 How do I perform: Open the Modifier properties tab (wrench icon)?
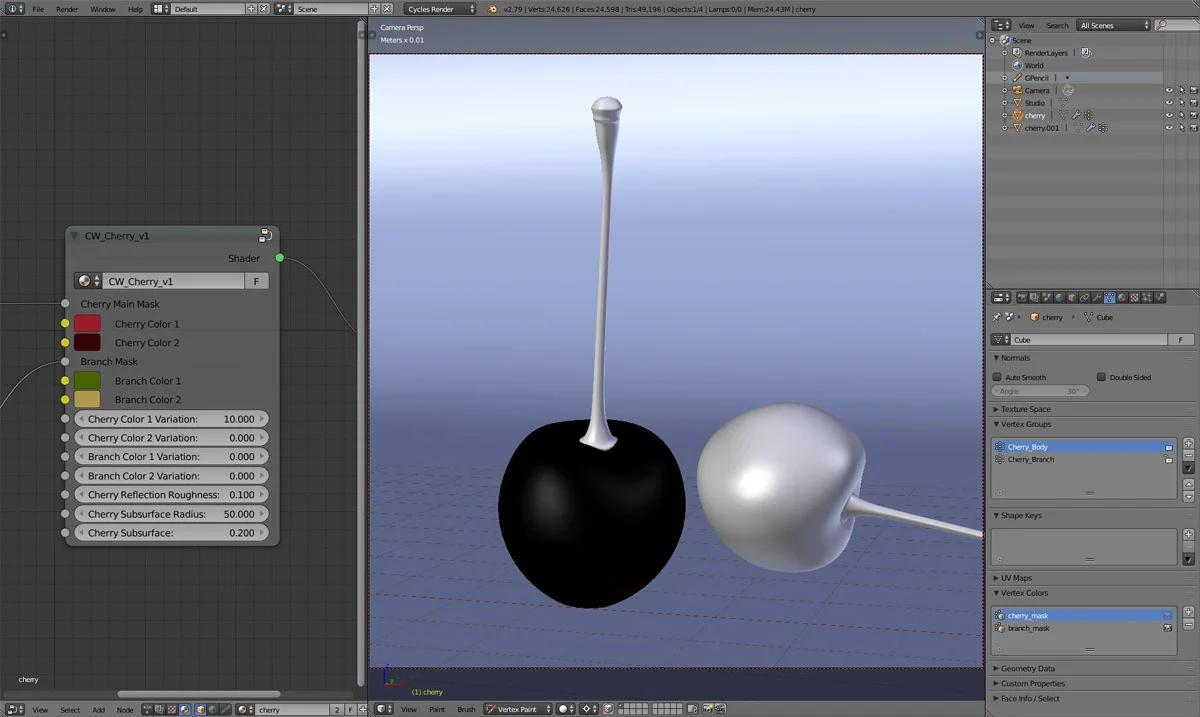[x=1095, y=298]
